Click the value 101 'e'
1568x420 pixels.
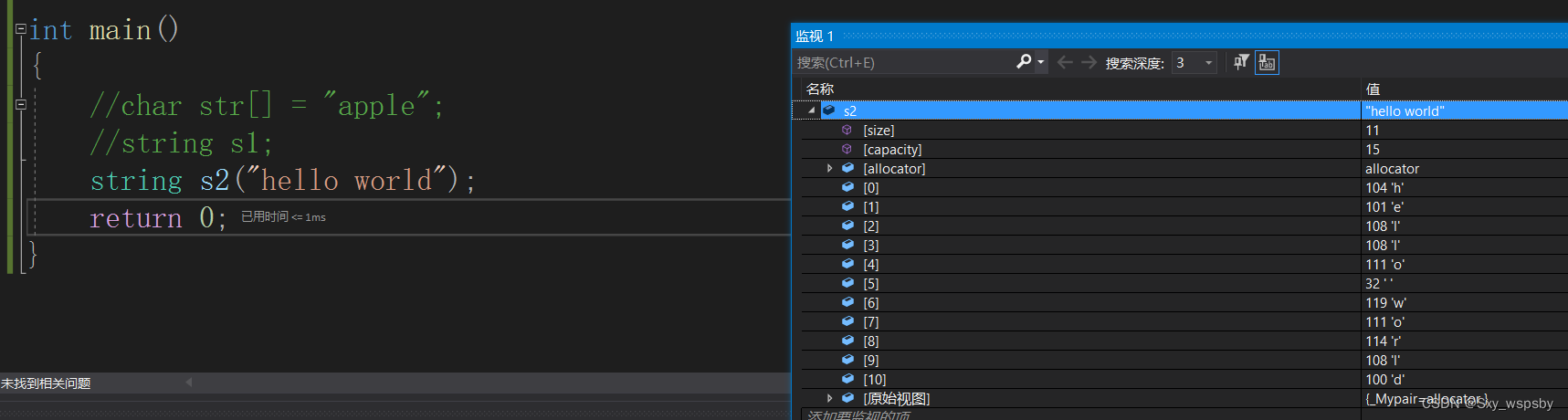[x=1384, y=207]
